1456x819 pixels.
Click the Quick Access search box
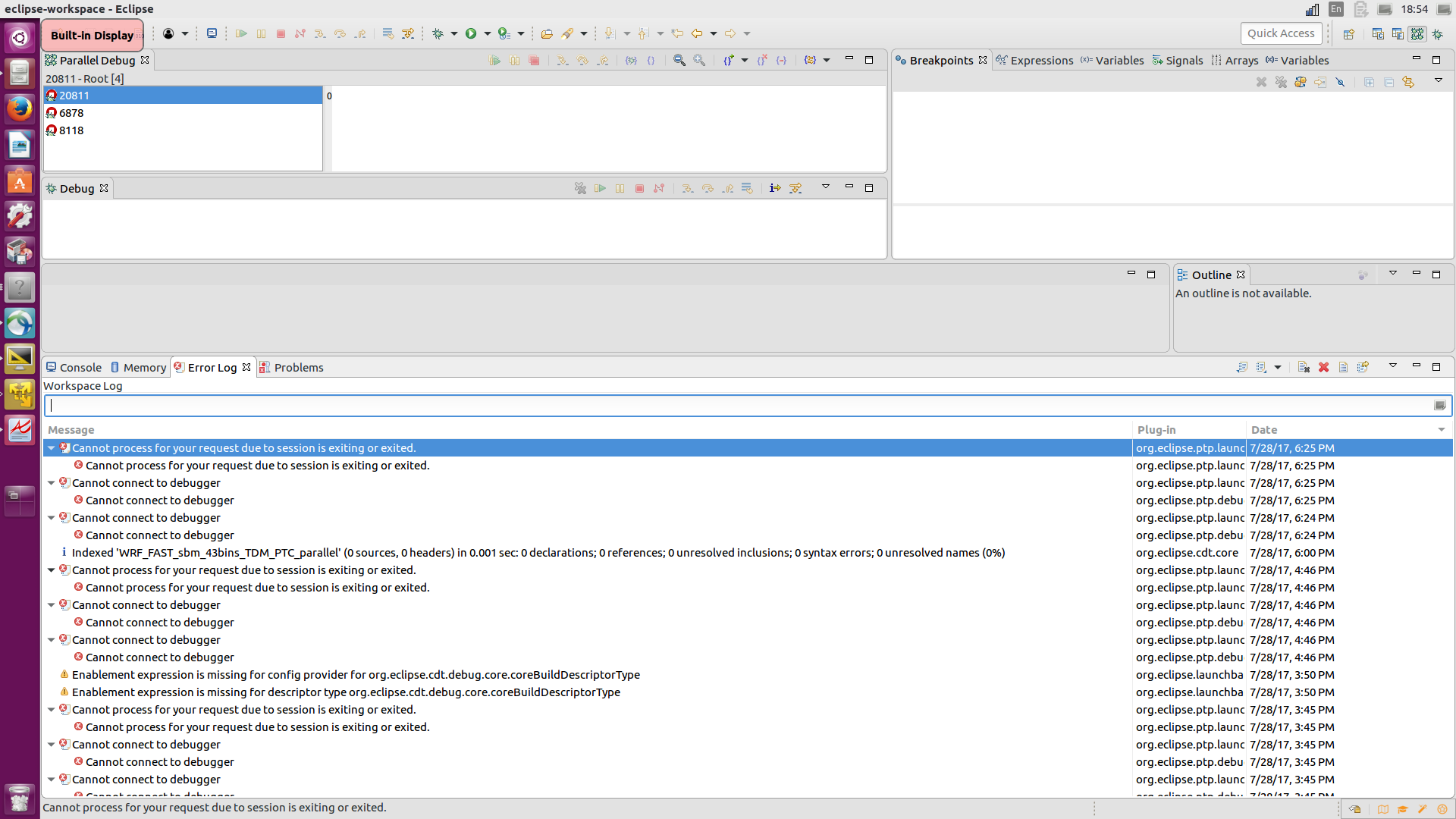1281,33
